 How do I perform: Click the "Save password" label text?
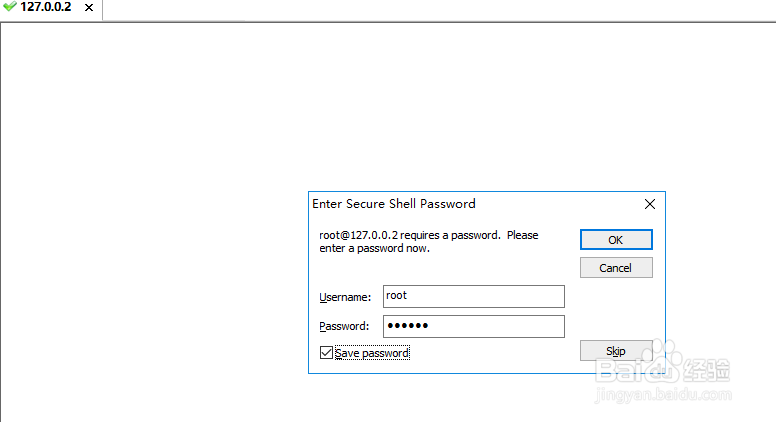(x=372, y=353)
